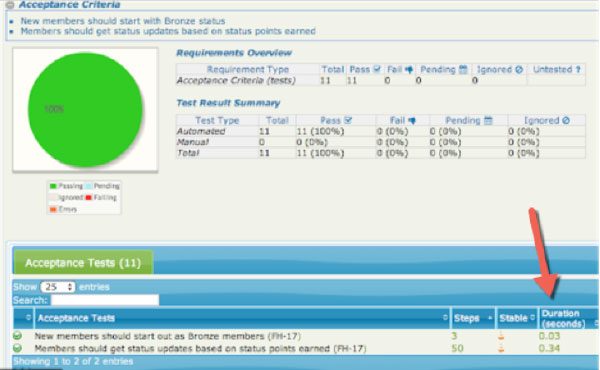Click the Pass checkmark icon in Requirements Overview

(377, 69)
